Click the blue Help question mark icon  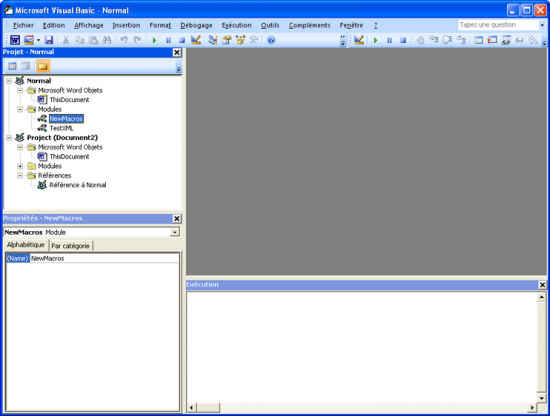coord(271,40)
